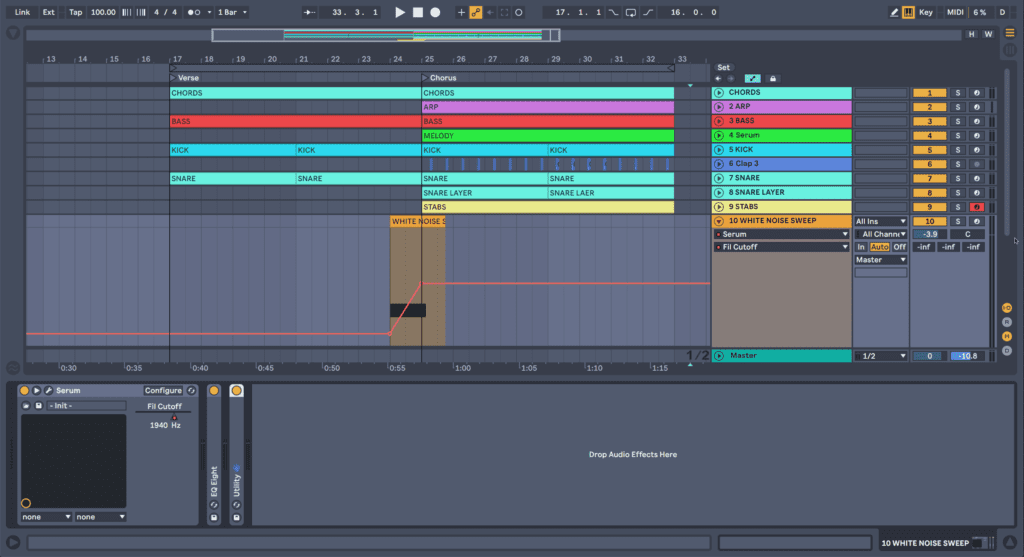The width and height of the screenshot is (1024, 557).
Task: Click the Loop switch in the transport
Action: click(x=631, y=12)
